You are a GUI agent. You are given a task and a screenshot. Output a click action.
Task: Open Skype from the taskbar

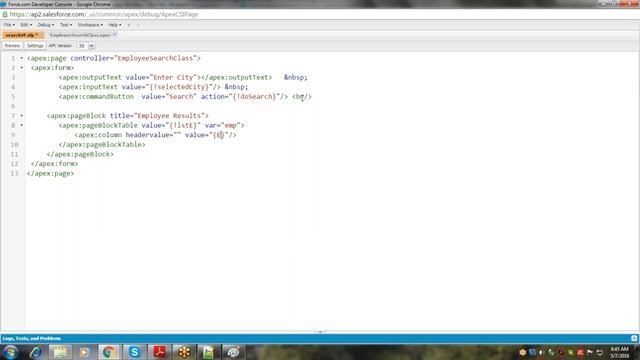[134, 352]
